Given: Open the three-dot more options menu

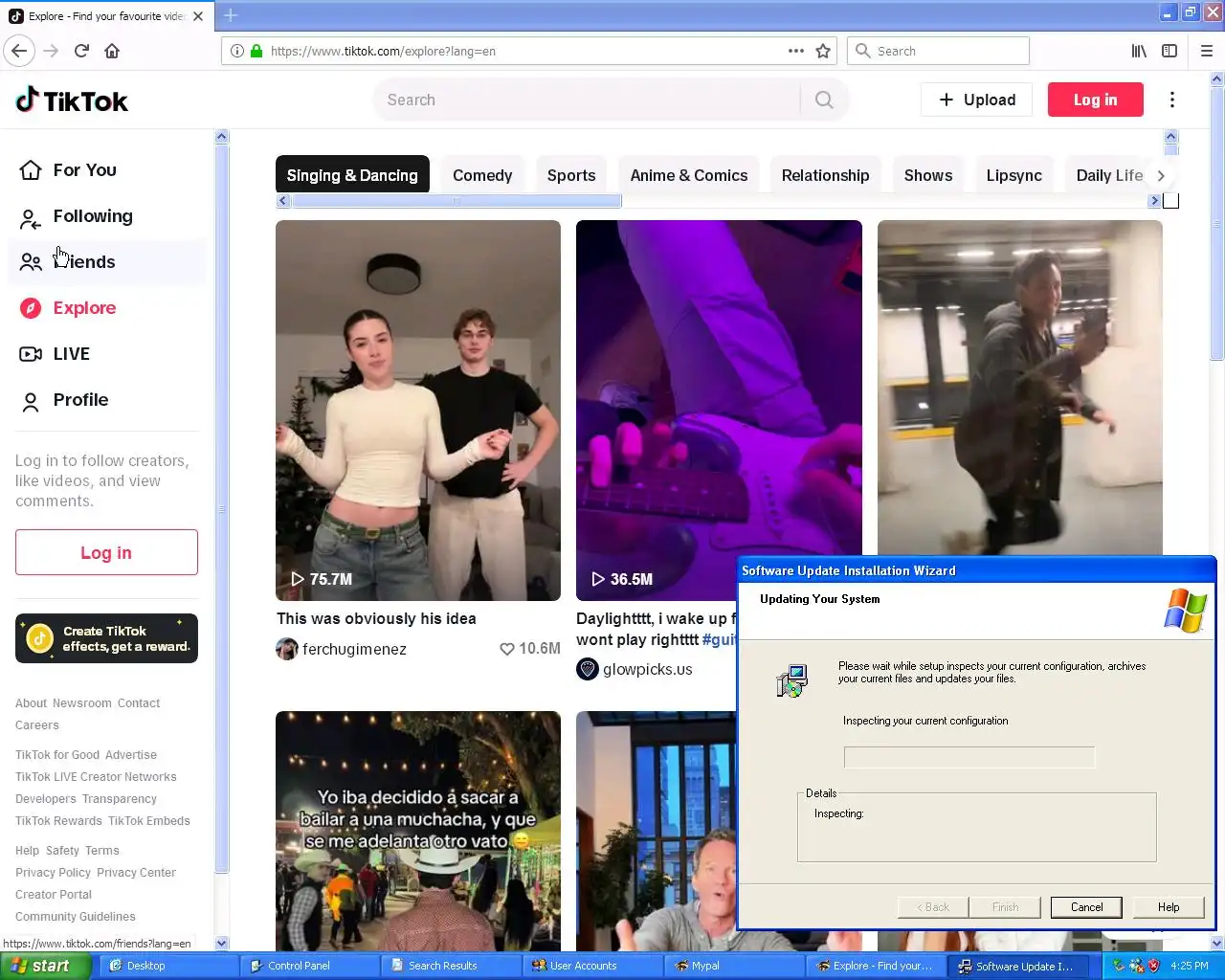Looking at the screenshot, I should pos(1172,100).
